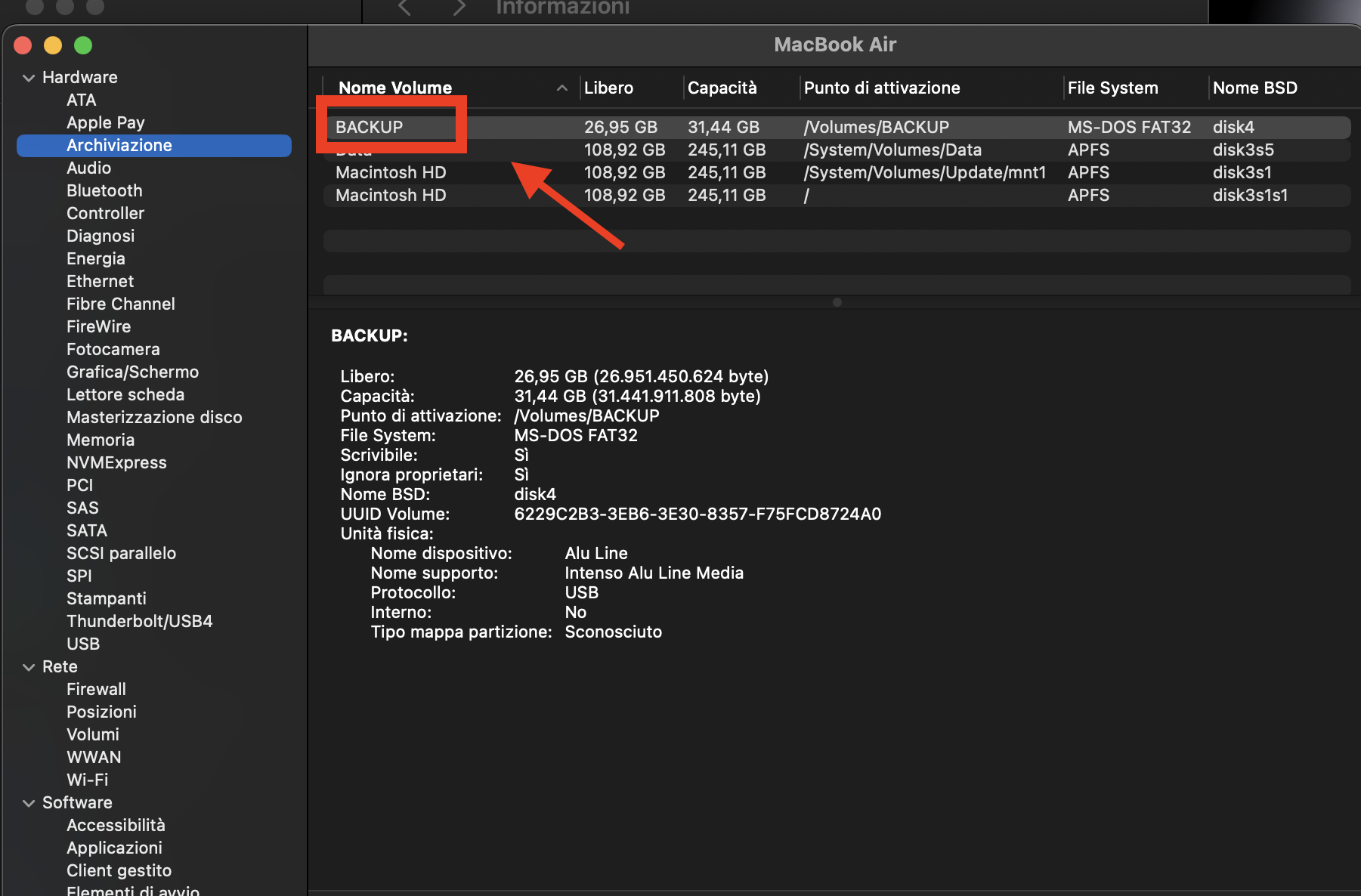Select Macintosh HD volume on disk3s1
The image size is (1361, 896).
[391, 172]
